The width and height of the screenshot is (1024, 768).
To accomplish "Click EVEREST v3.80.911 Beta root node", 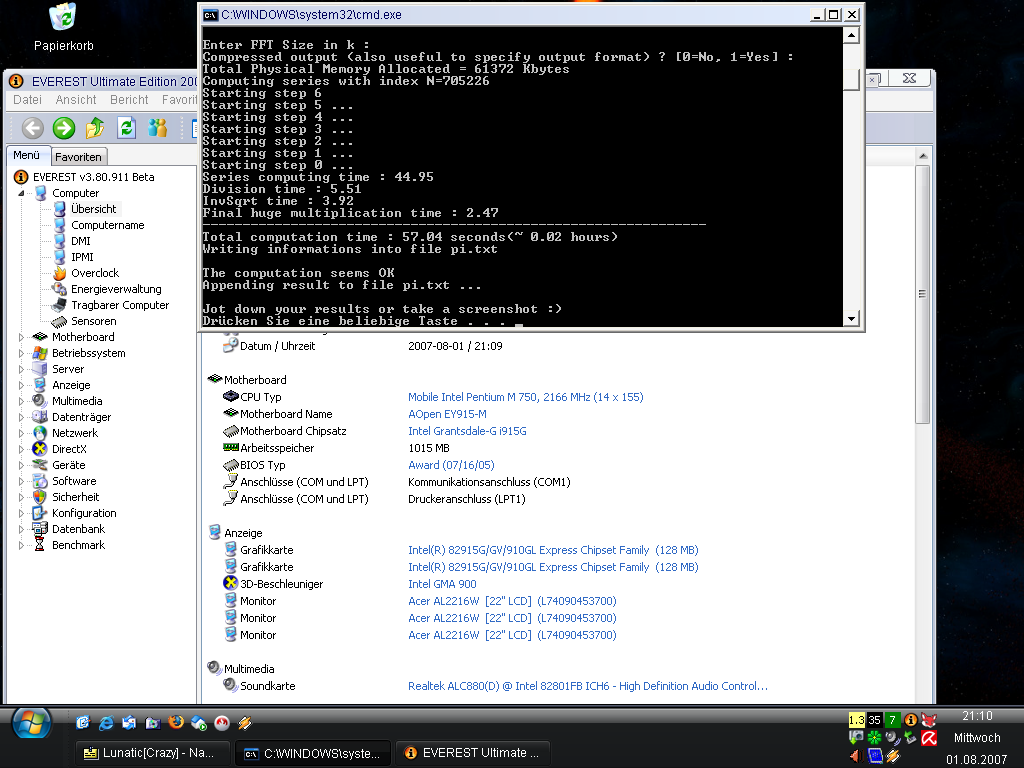I will point(93,177).
